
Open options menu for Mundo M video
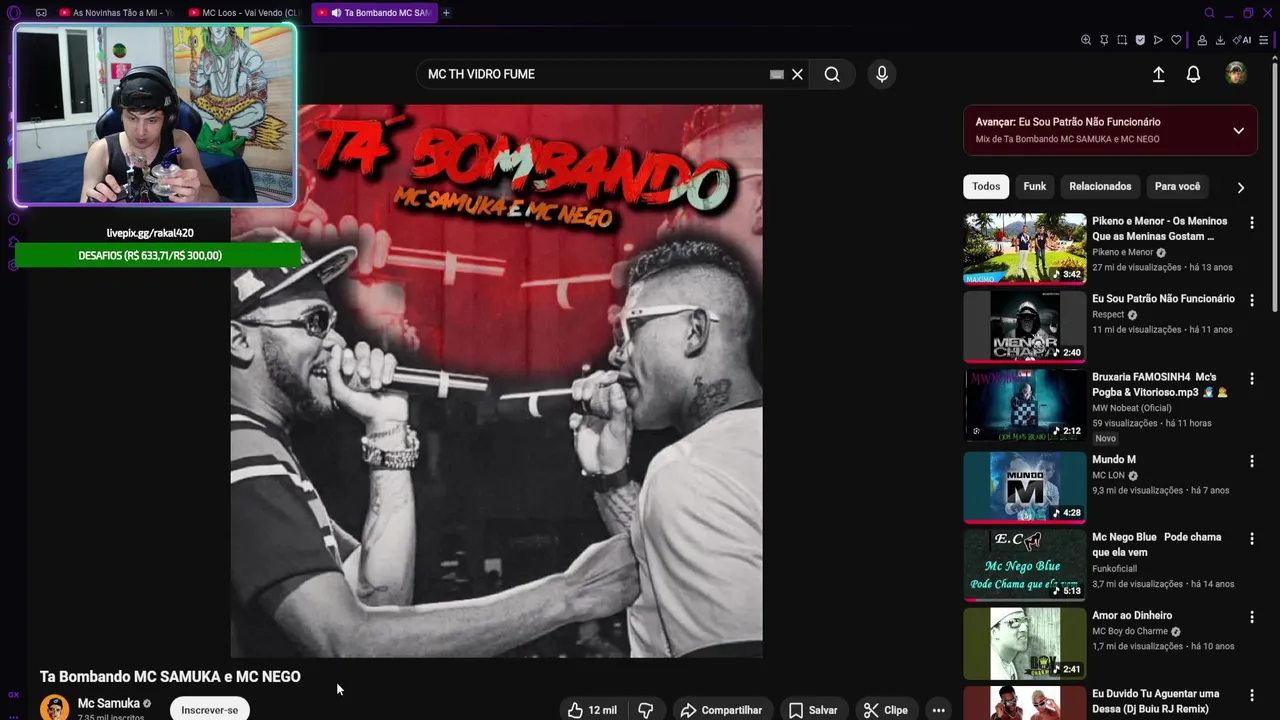pyautogui.click(x=1251, y=461)
